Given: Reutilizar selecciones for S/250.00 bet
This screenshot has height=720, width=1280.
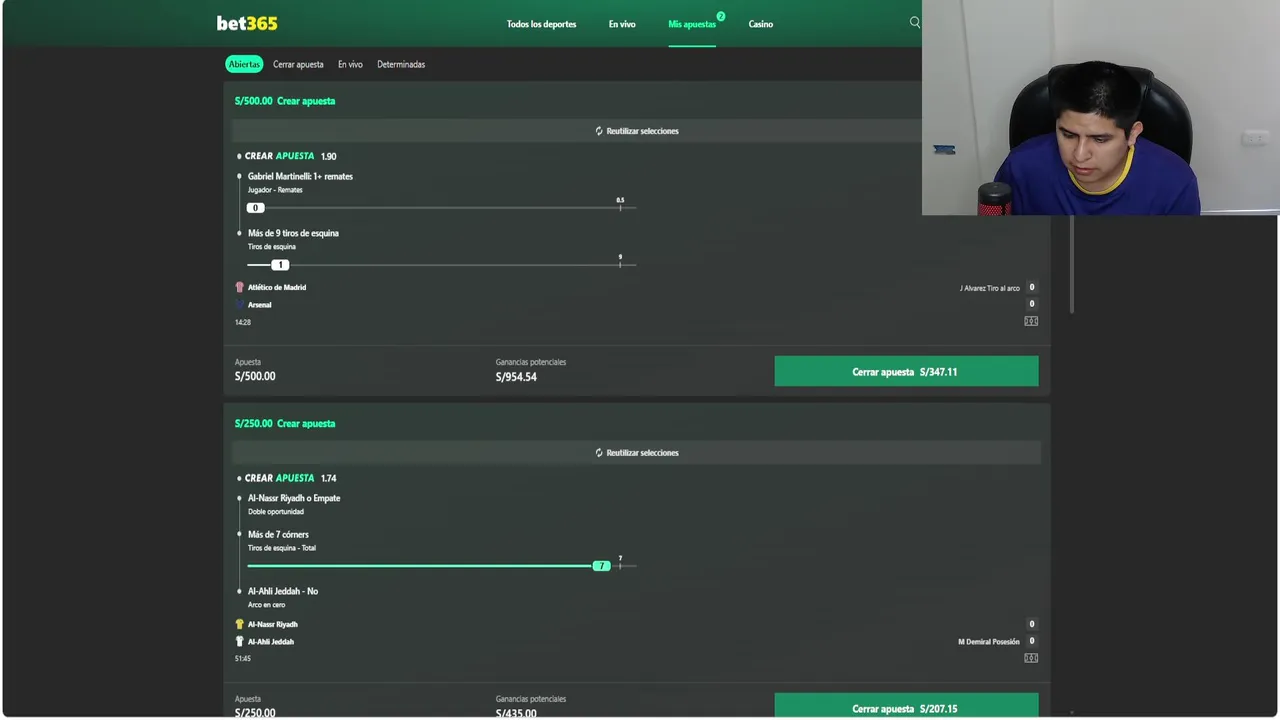Looking at the screenshot, I should tap(637, 453).
